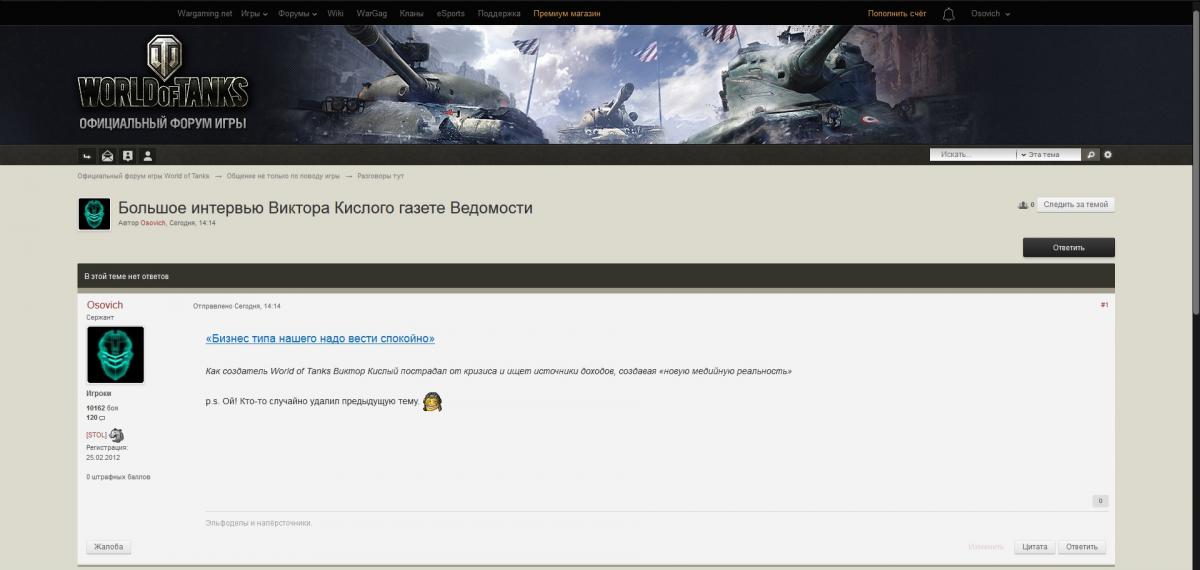Open Osovich username in the post sidebar

(x=105, y=305)
